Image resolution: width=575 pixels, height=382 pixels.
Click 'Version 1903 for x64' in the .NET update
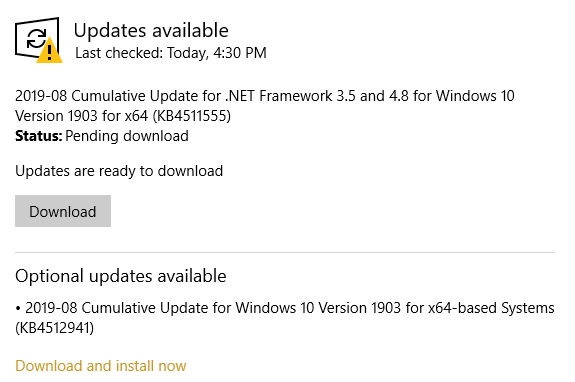tap(81, 116)
